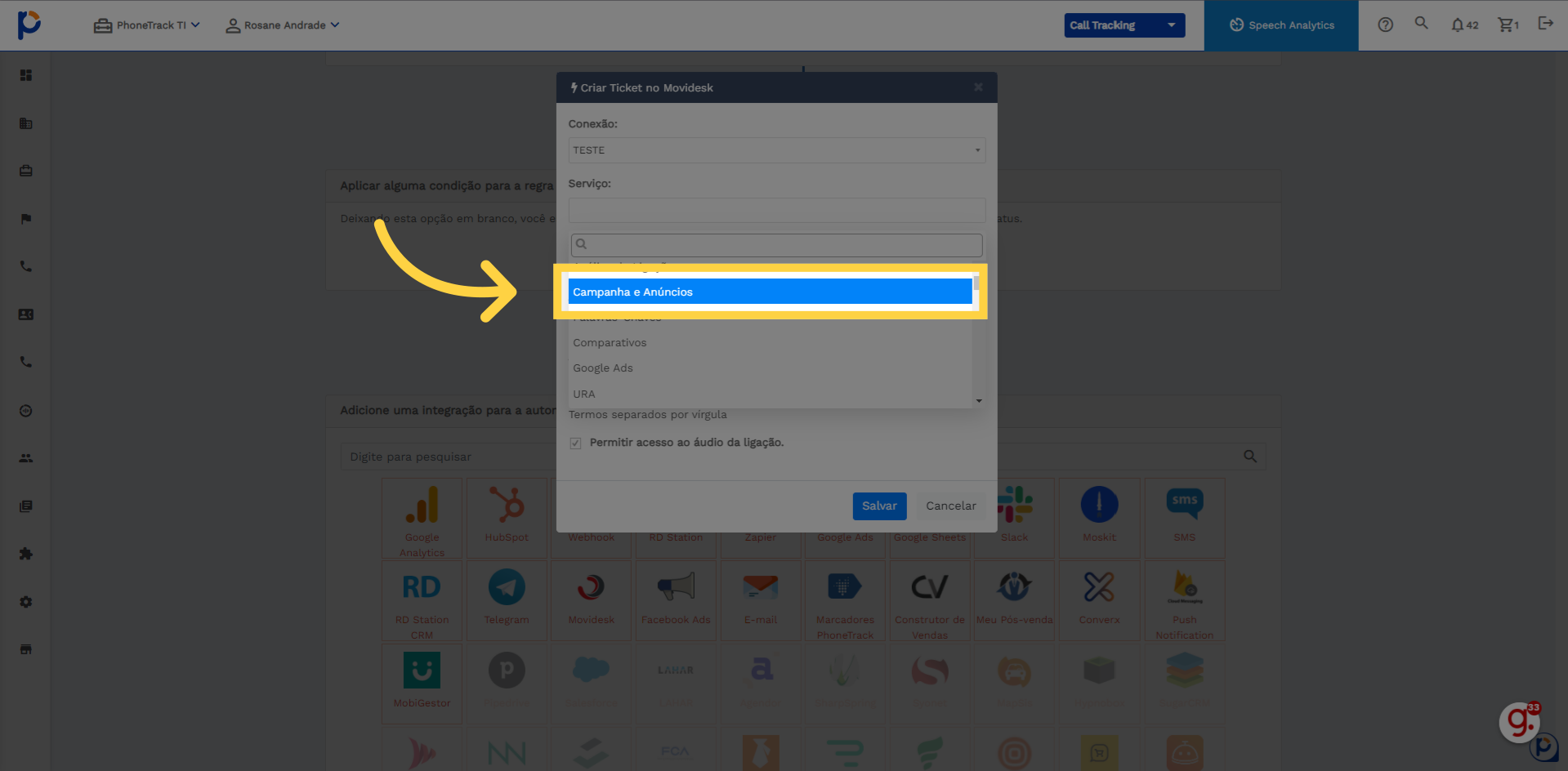Open the help question mark icon
The width and height of the screenshot is (1568, 771).
[x=1385, y=25]
